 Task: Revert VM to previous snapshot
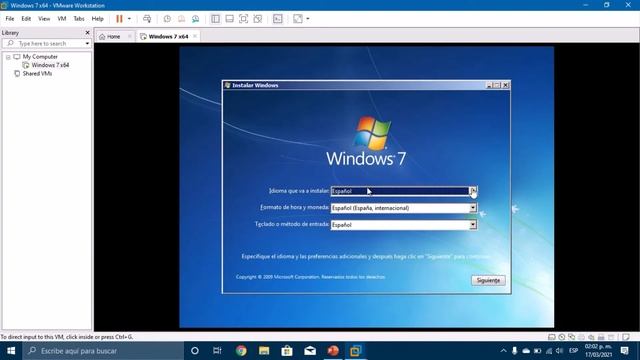181,19
